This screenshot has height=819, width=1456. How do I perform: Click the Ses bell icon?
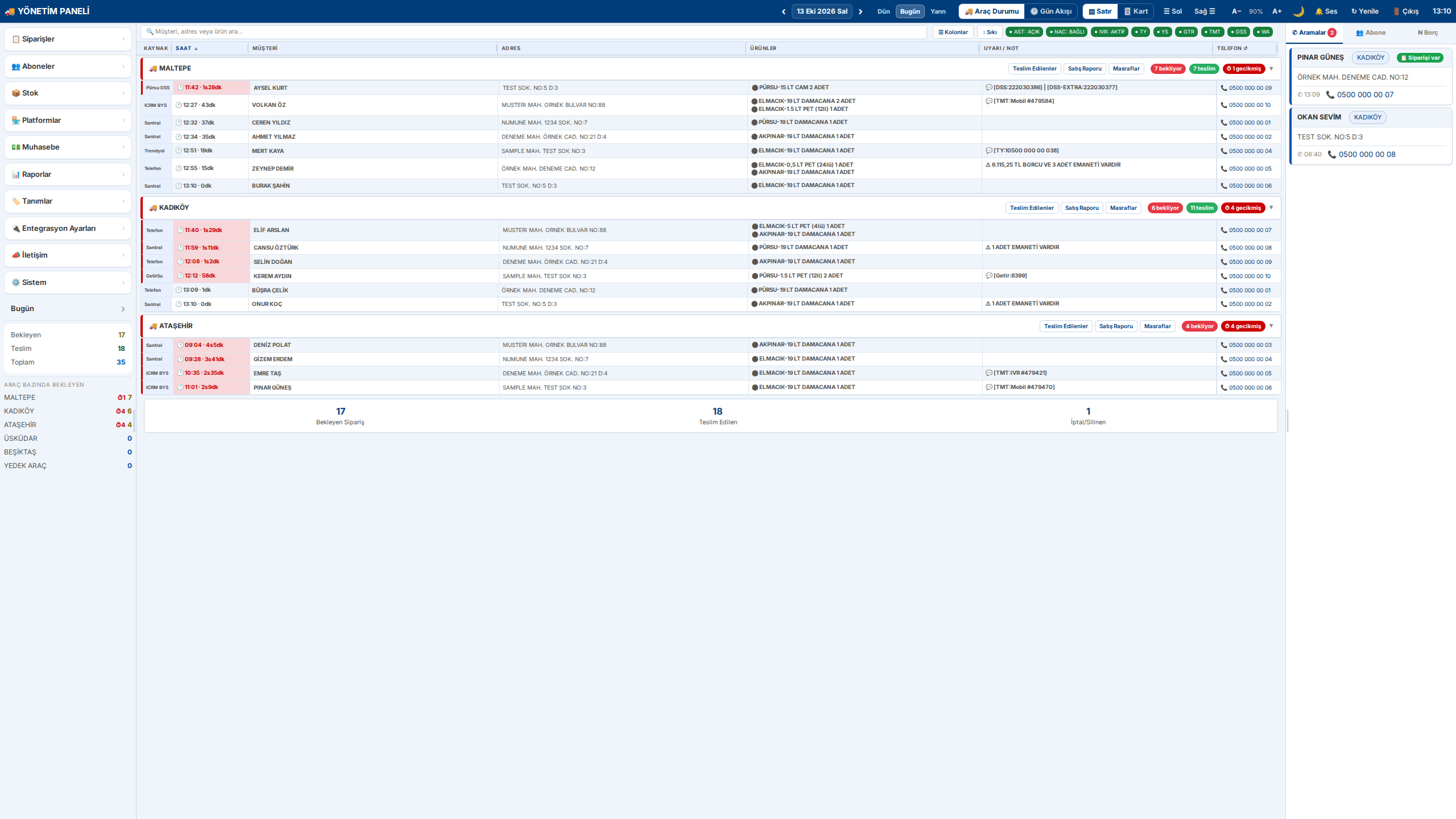(x=1318, y=11)
